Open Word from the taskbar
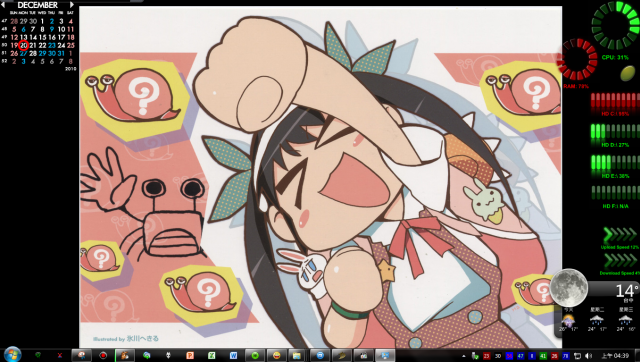This screenshot has width=640, height=362. click(x=233, y=355)
